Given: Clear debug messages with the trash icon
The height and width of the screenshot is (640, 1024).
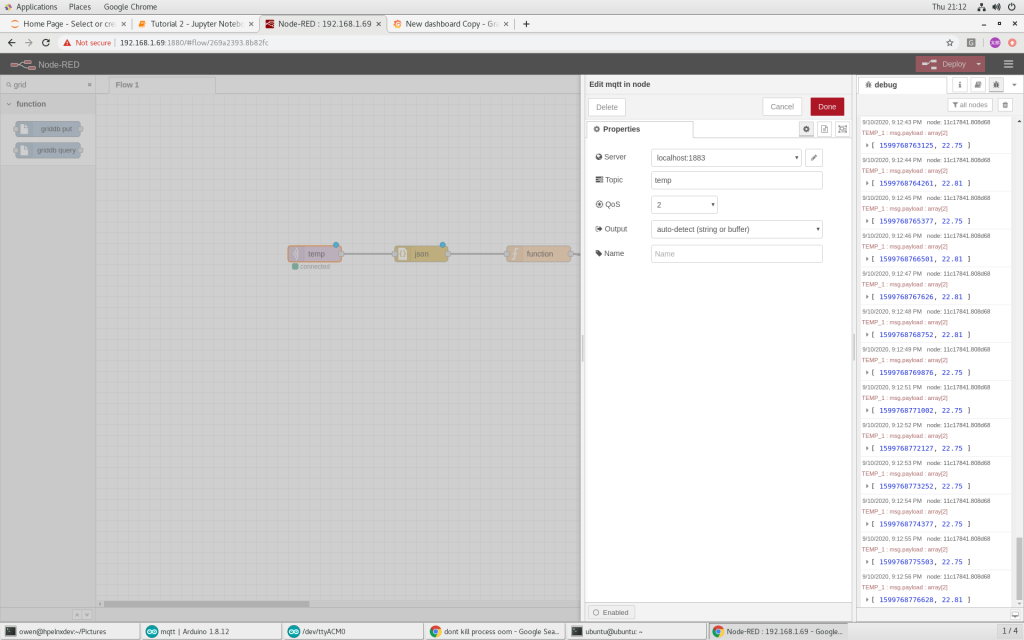Looking at the screenshot, I should [1003, 104].
